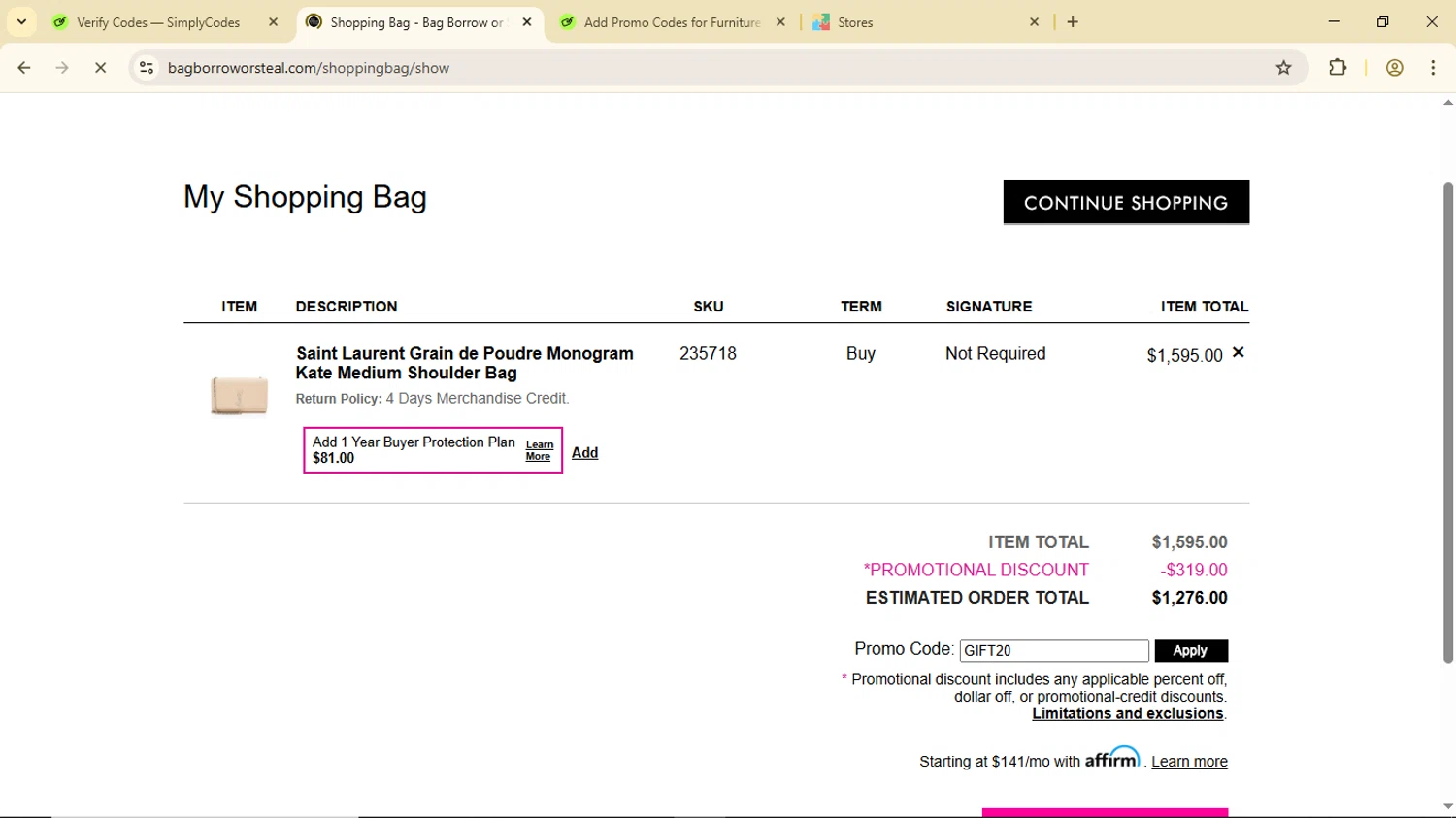Click the -$319.00 promotional discount amount

pyautogui.click(x=1193, y=570)
